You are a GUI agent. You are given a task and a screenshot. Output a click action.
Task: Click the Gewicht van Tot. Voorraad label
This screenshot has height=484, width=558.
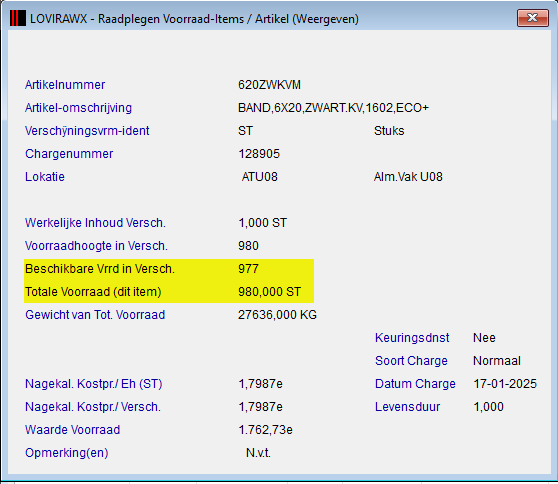[95, 315]
